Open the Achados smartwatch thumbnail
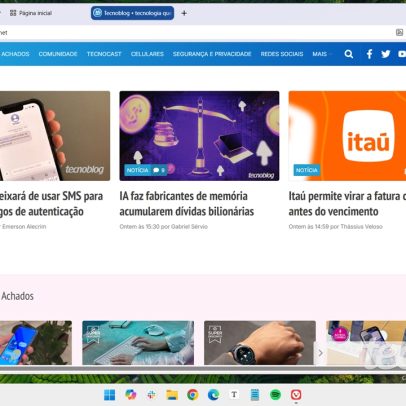This screenshot has height=406, width=406. pyautogui.click(x=260, y=343)
